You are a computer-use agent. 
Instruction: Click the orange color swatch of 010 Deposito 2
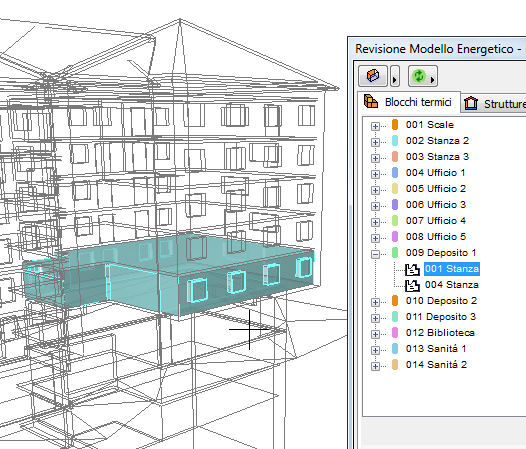click(395, 301)
